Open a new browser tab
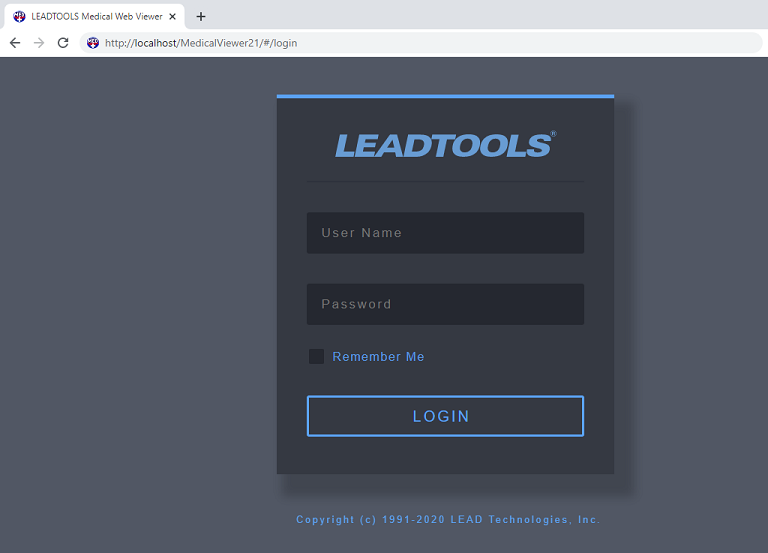The width and height of the screenshot is (768, 553). pyautogui.click(x=201, y=17)
